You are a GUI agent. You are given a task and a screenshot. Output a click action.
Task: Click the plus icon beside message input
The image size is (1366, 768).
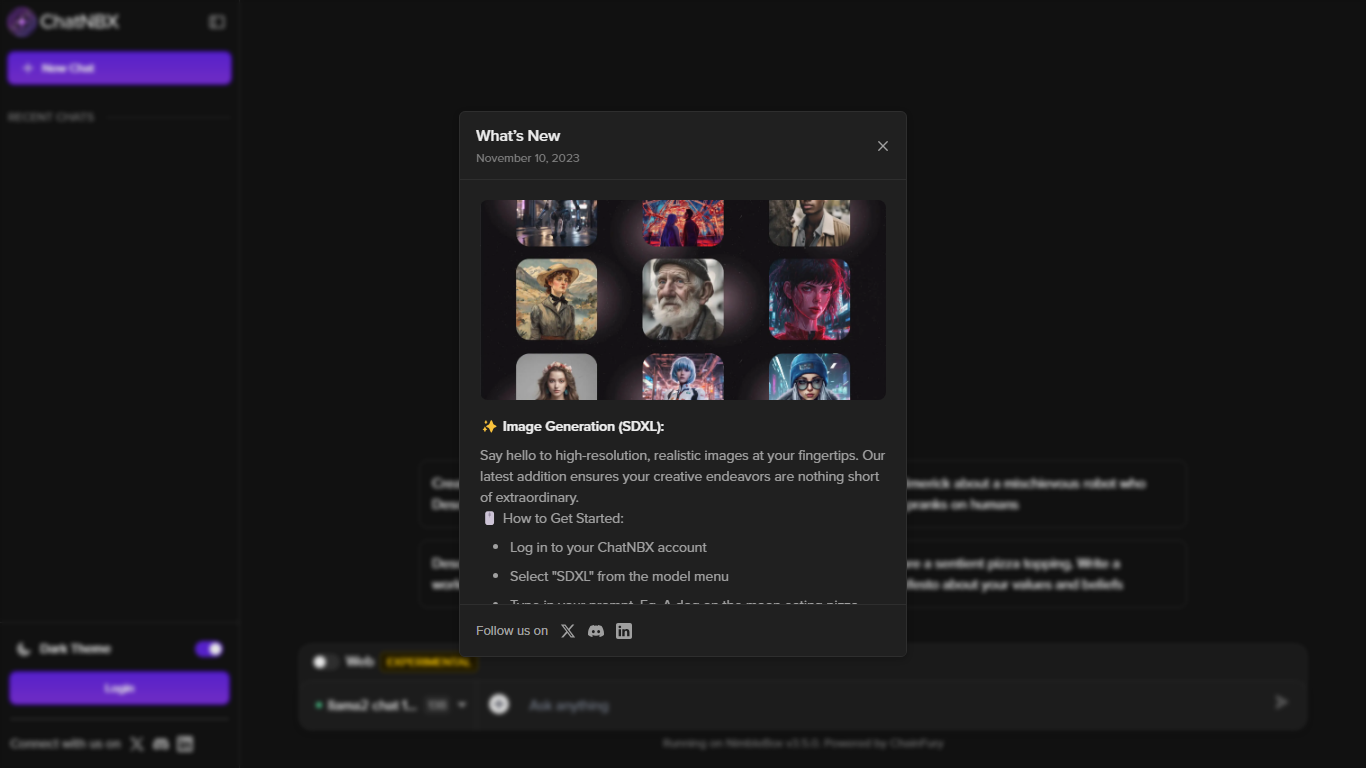(x=499, y=705)
